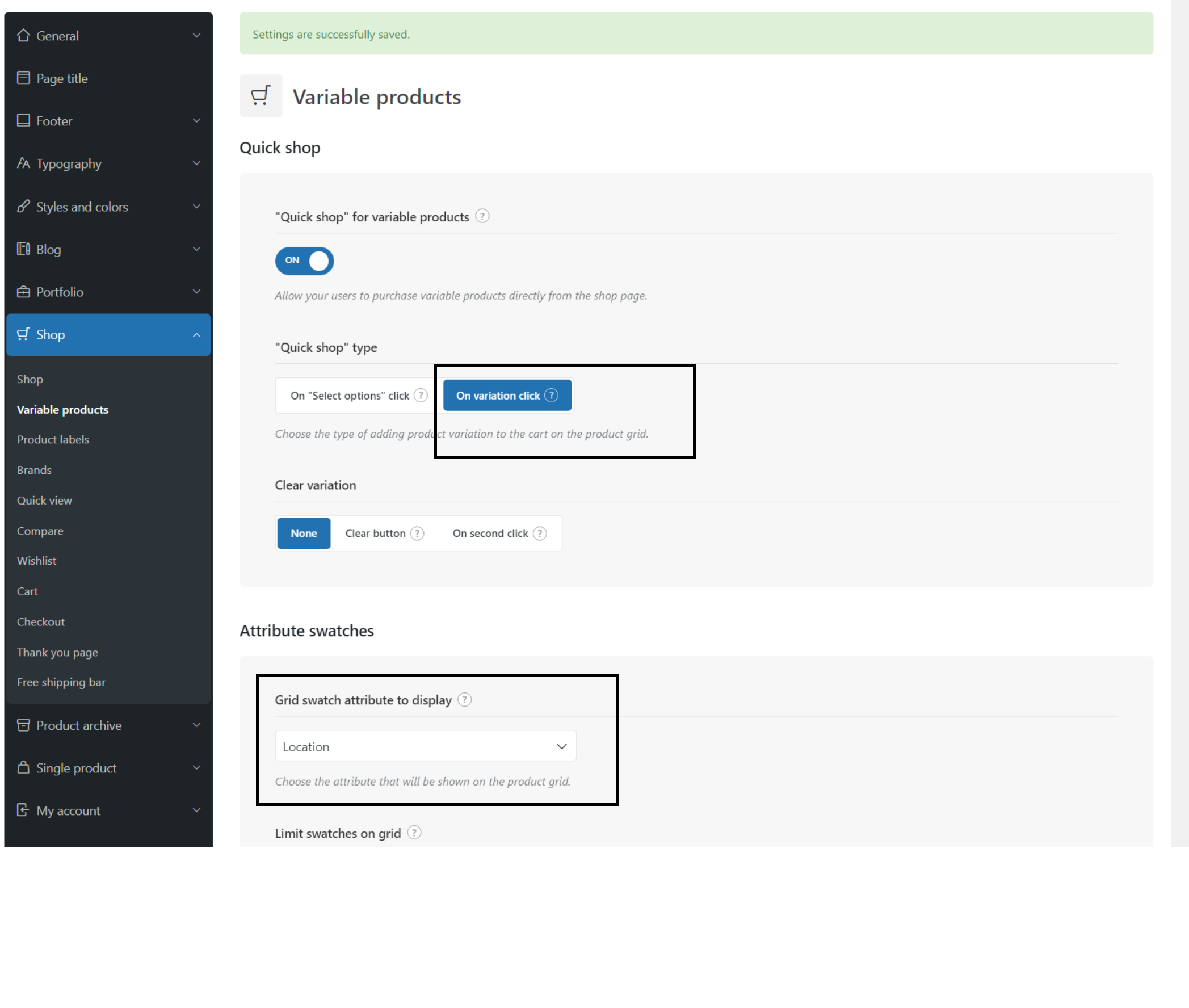1189x1008 pixels.
Task: Open the Location attribute dropdown
Action: point(426,746)
